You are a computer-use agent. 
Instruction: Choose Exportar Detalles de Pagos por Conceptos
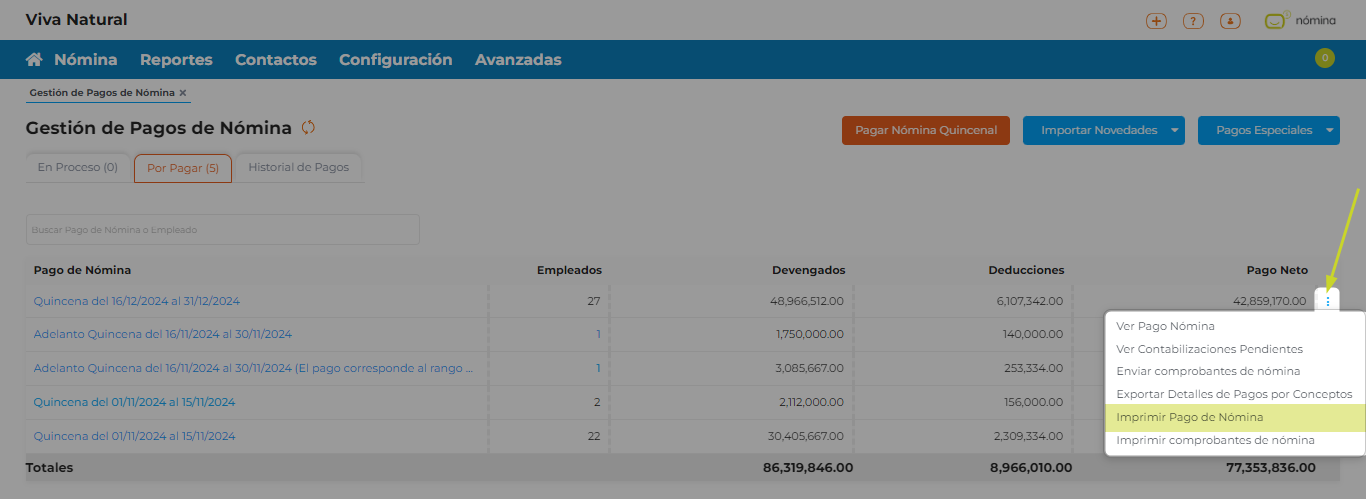[1235, 394]
